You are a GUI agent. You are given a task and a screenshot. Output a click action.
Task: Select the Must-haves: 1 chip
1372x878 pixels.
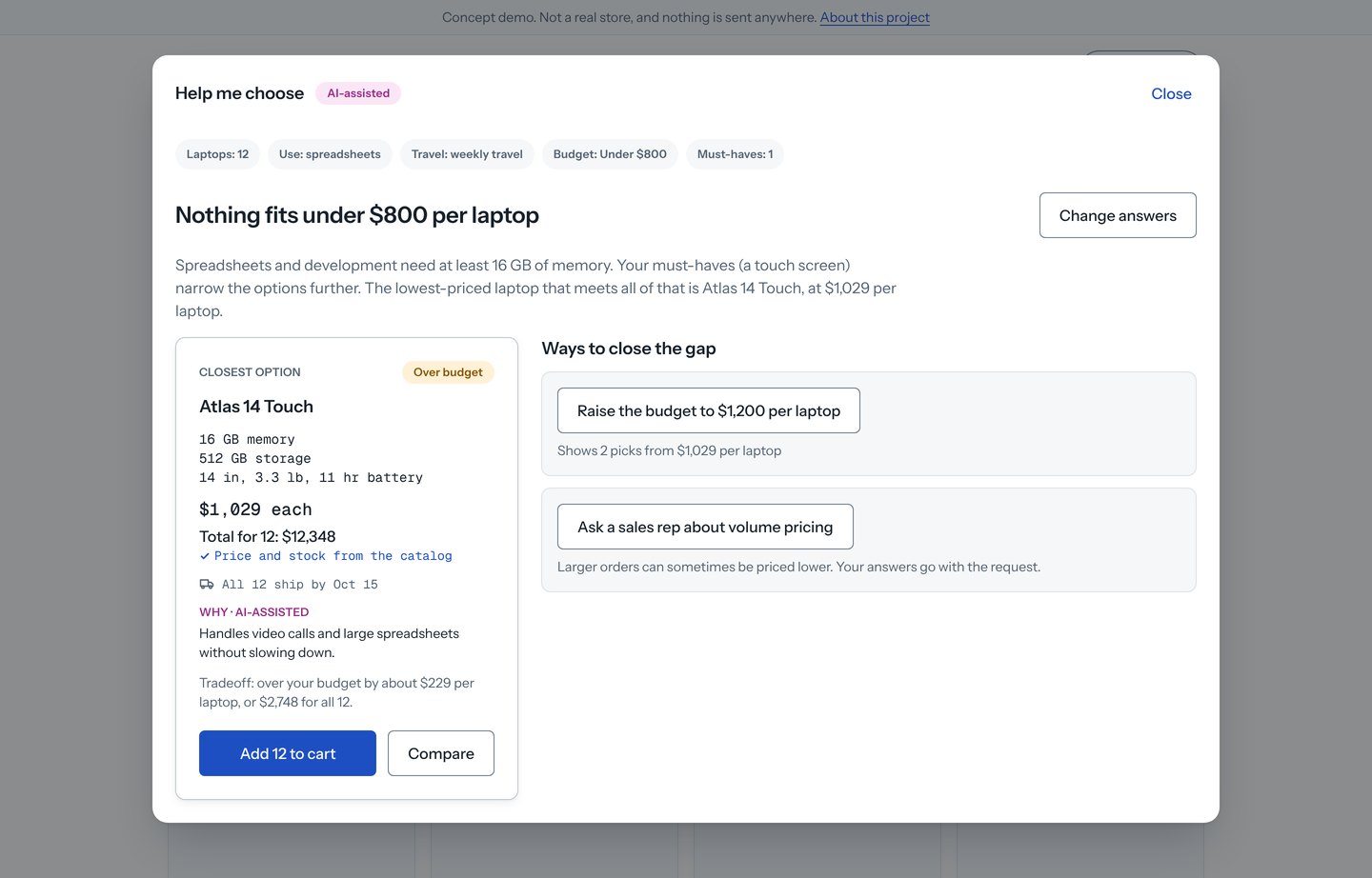(735, 154)
